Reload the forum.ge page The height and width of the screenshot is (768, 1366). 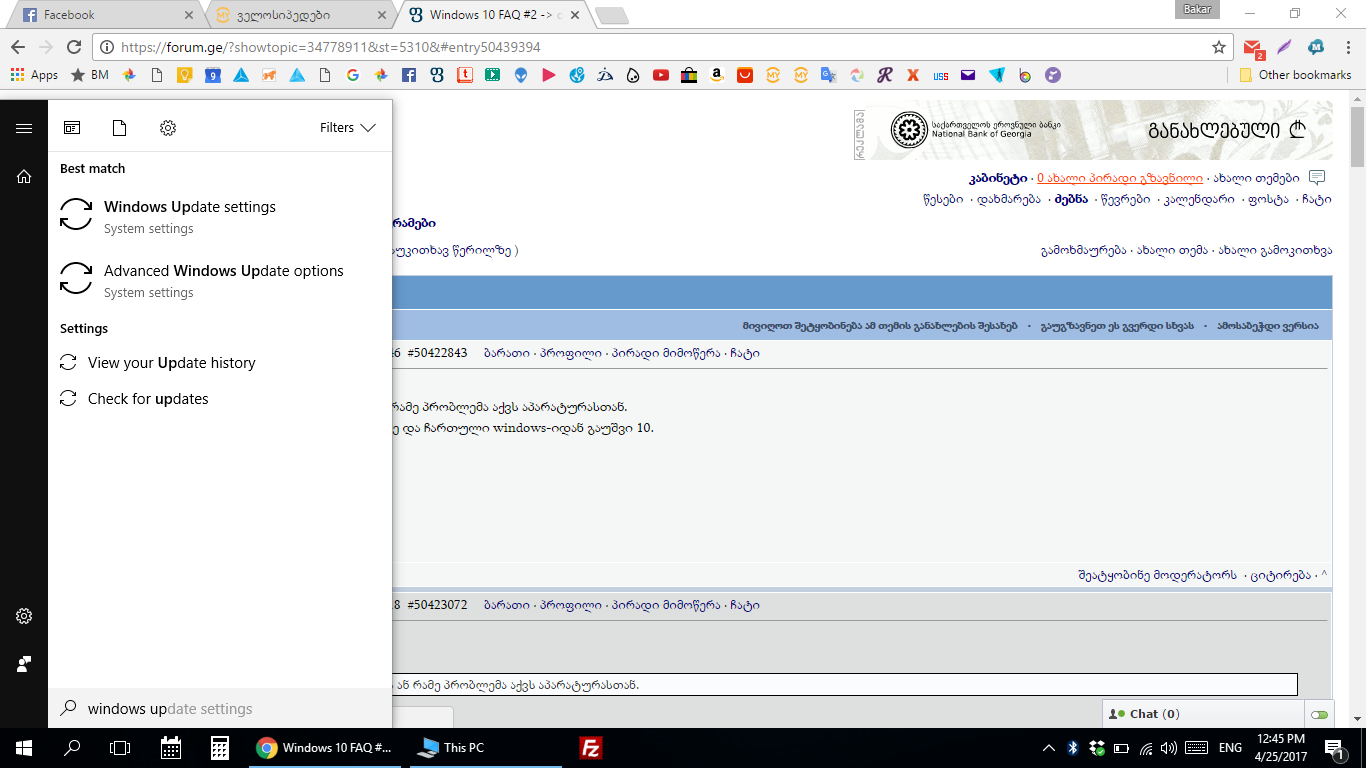click(74, 47)
